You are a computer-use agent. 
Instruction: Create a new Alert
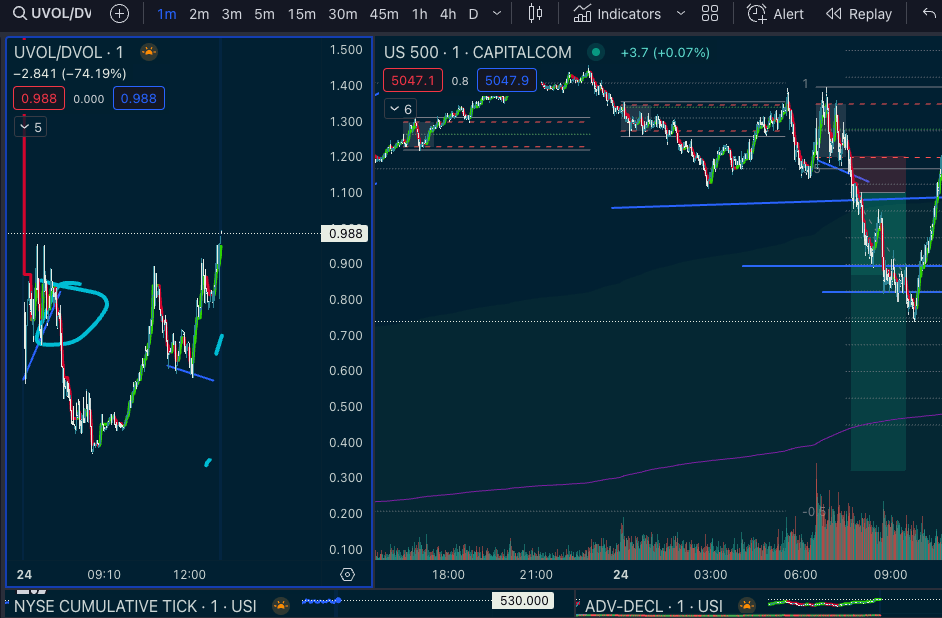pos(776,14)
